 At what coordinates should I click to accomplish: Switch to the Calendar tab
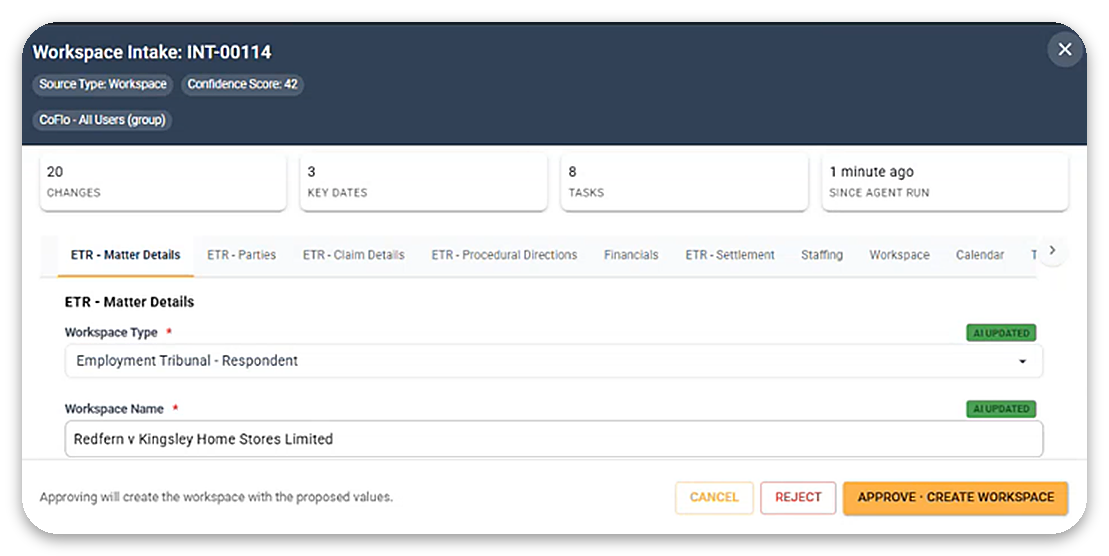point(980,255)
